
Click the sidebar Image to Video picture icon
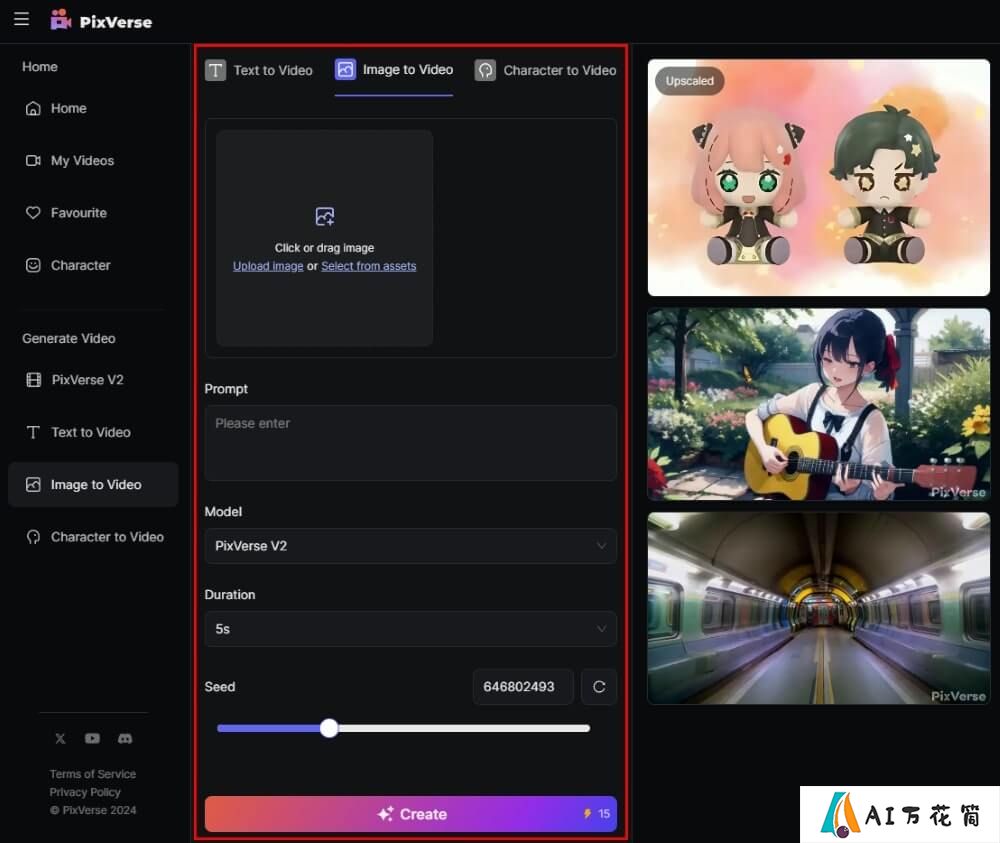coord(33,485)
